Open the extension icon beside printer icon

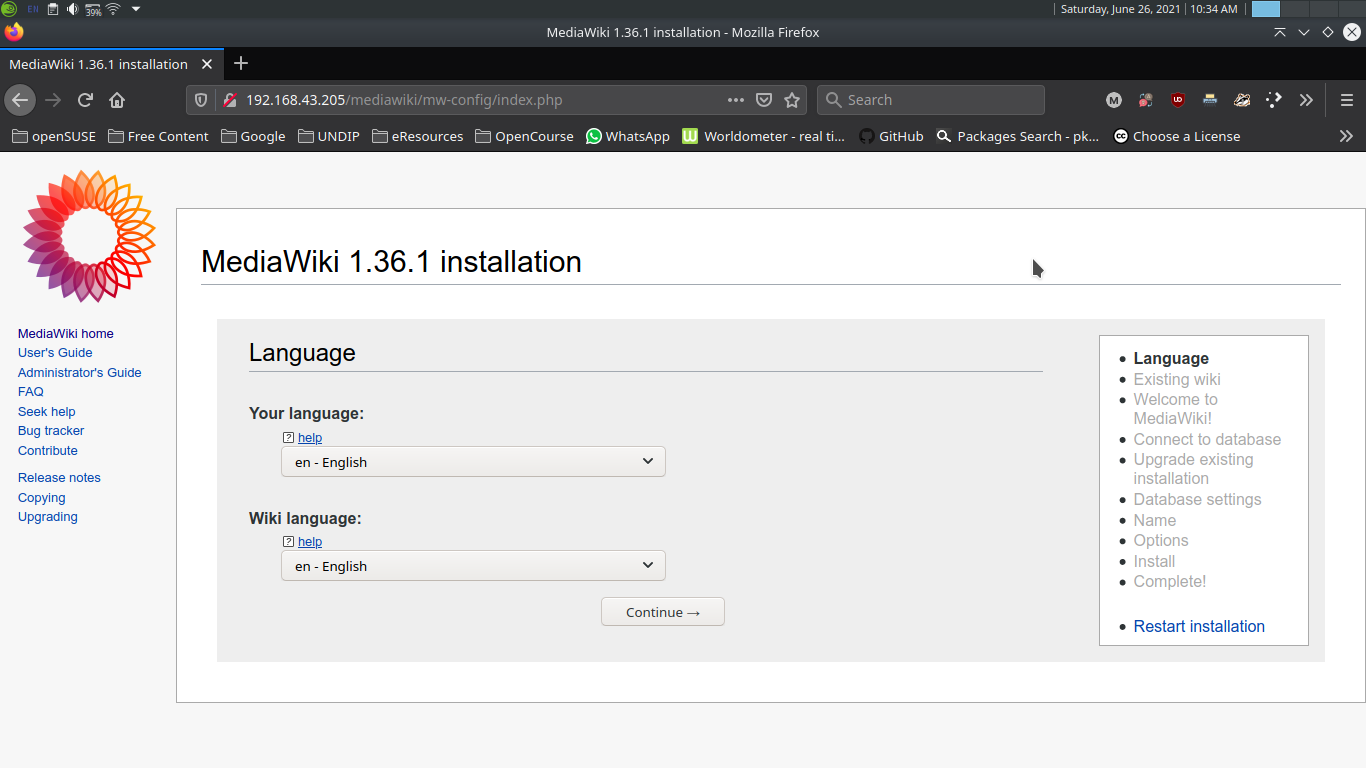point(1242,100)
